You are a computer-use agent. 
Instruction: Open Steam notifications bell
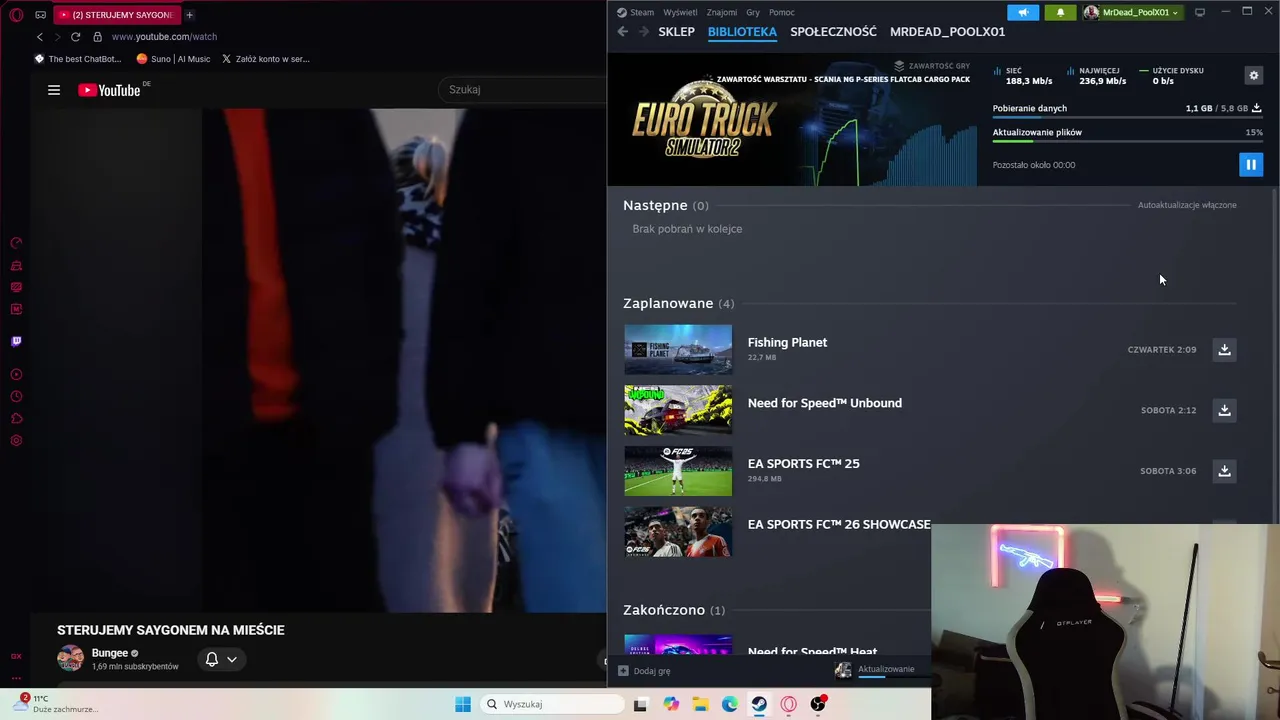click(x=1060, y=12)
